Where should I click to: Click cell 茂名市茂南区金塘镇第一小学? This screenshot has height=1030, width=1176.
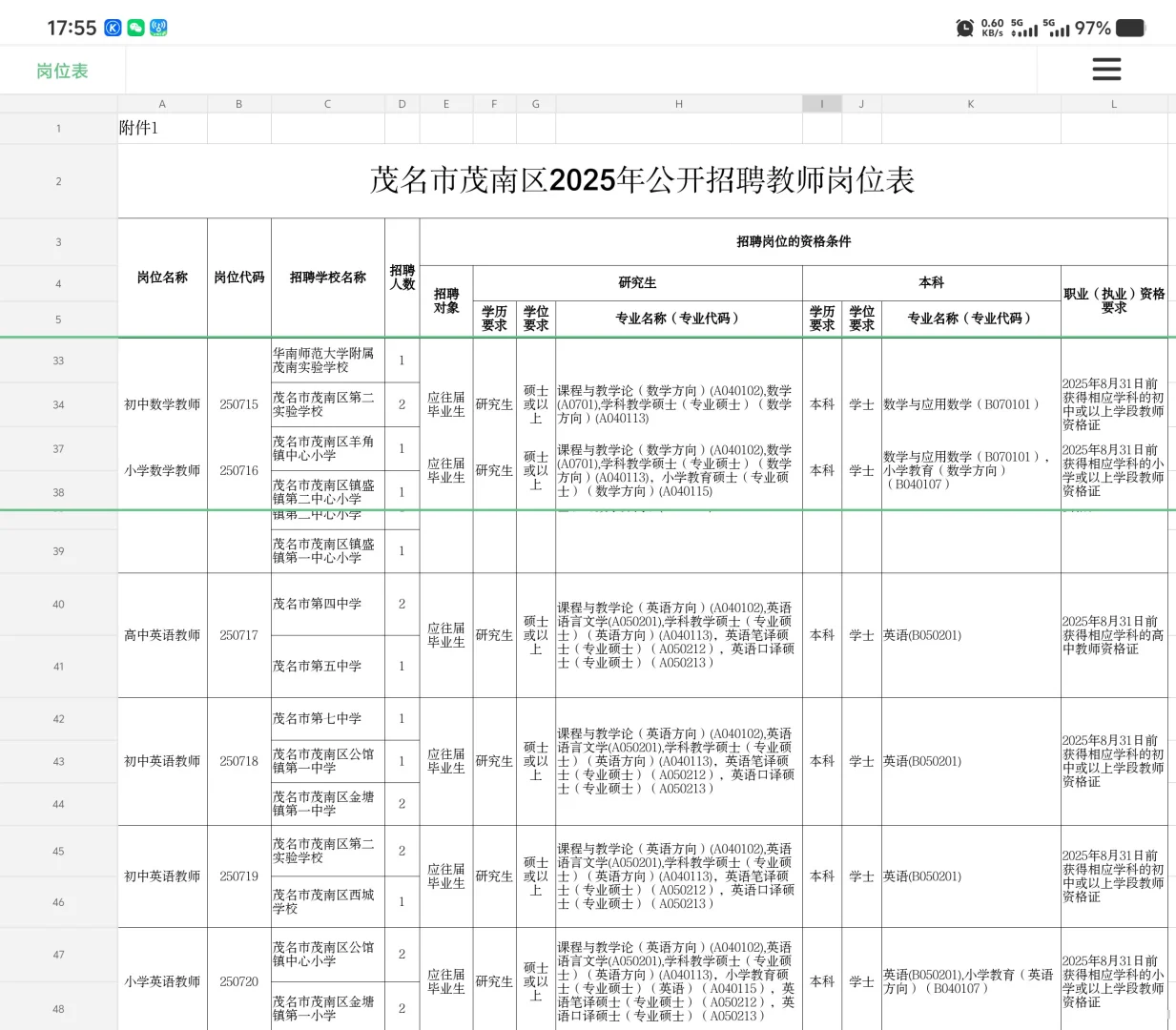point(328,1008)
